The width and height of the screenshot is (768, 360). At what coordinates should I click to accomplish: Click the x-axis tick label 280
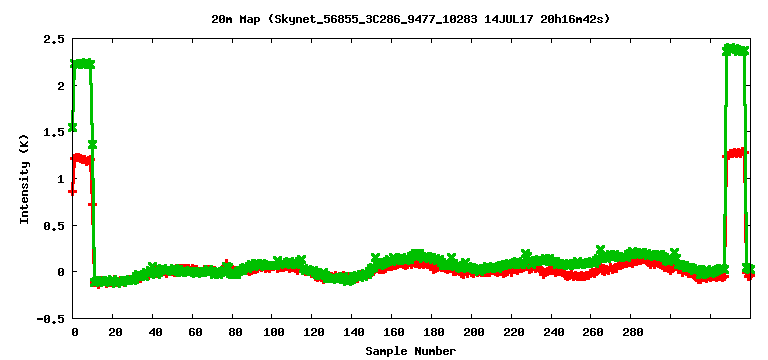[x=632, y=332]
